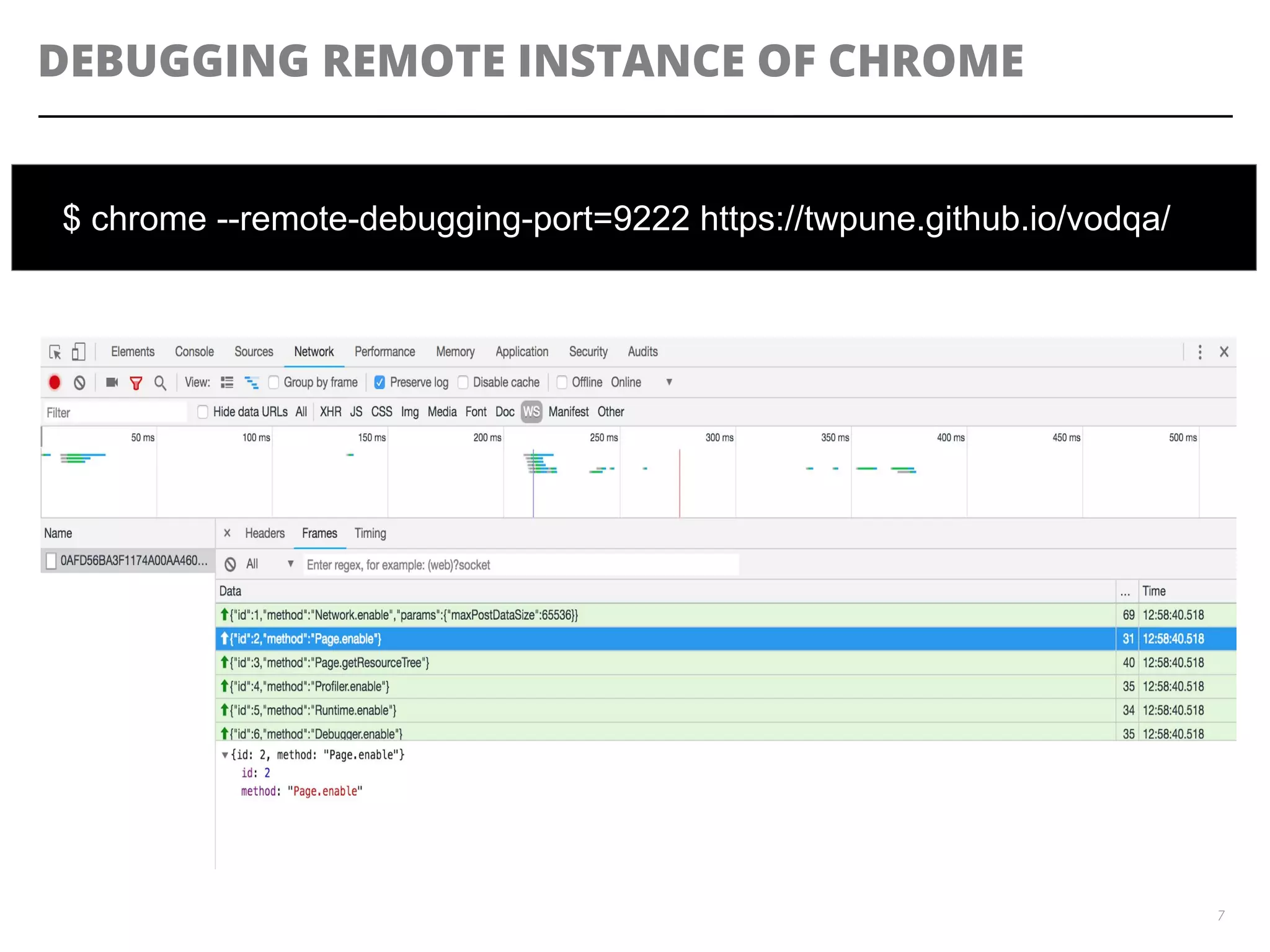Open the Sources tab
The image size is (1270, 952).
[254, 351]
